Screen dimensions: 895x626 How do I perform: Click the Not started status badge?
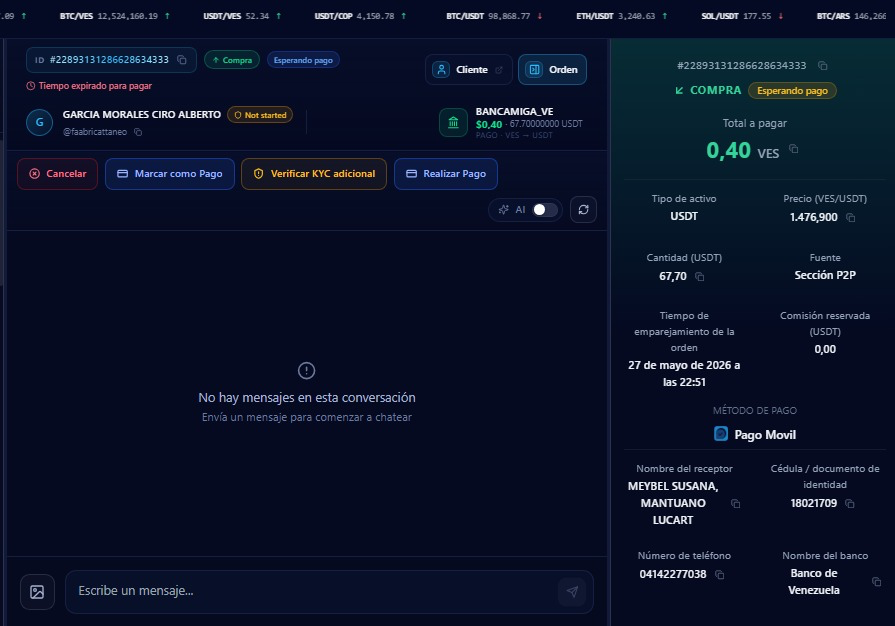pyautogui.click(x=260, y=115)
